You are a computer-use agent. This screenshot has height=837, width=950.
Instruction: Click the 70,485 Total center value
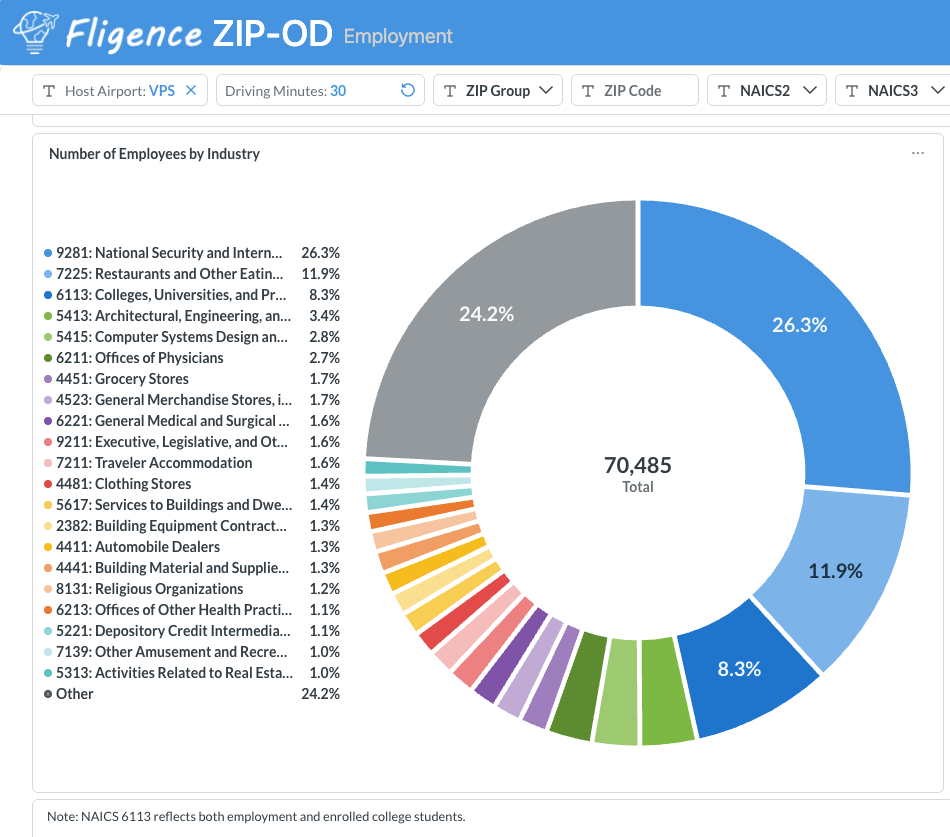pyautogui.click(x=637, y=465)
